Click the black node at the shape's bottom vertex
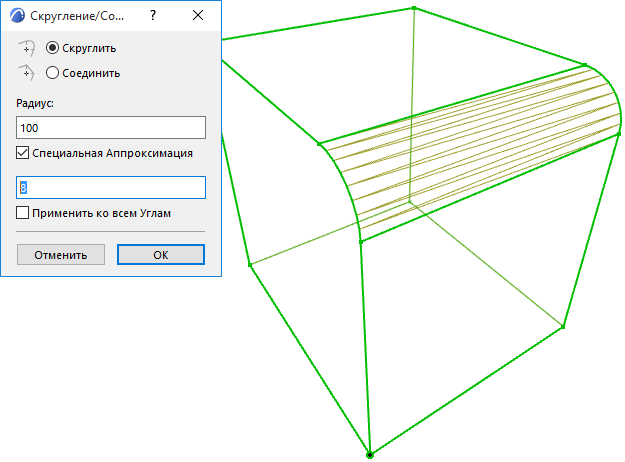The height and width of the screenshot is (462, 625). (x=370, y=454)
